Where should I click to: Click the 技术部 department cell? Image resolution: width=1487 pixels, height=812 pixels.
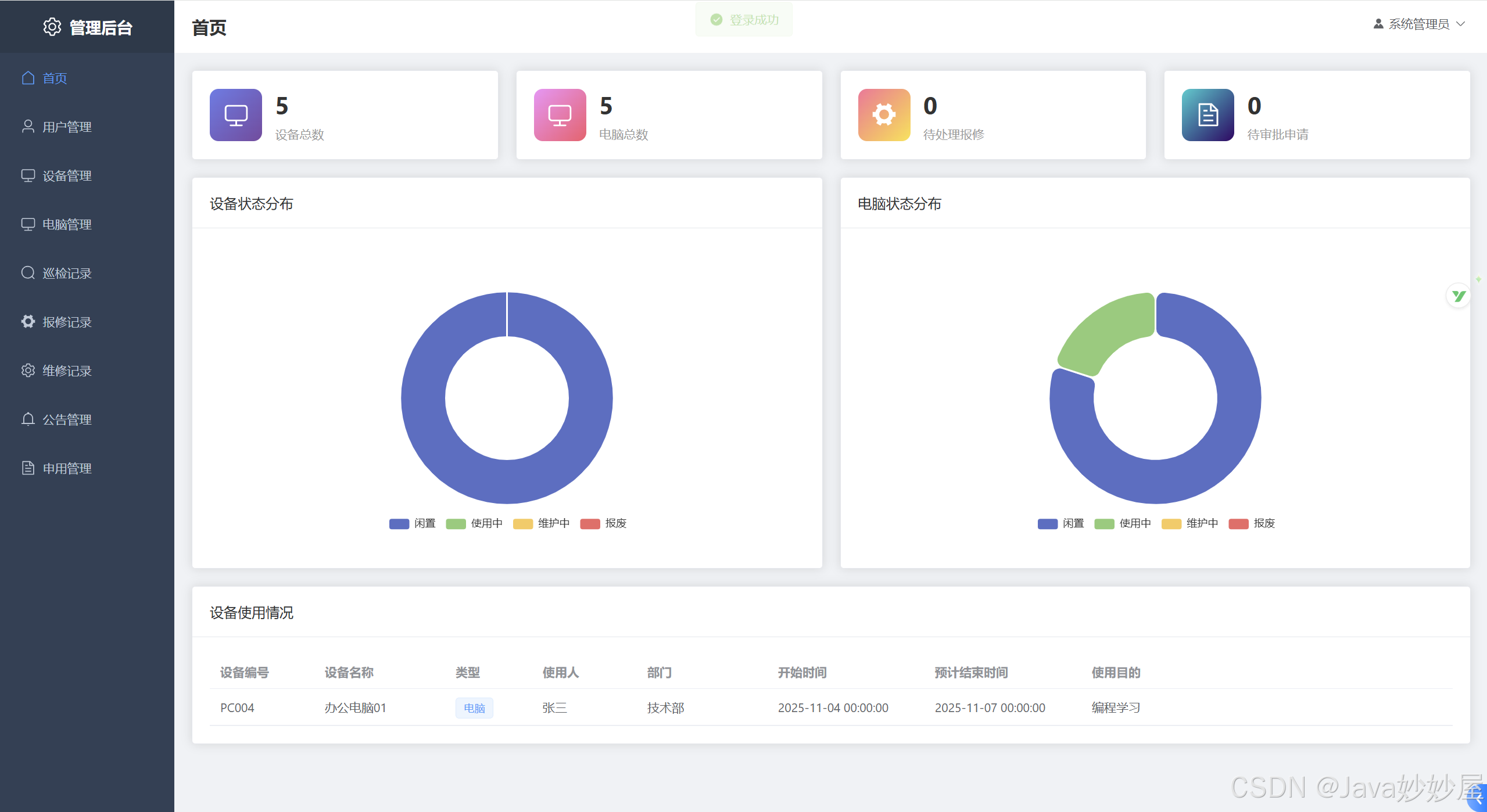click(x=665, y=708)
